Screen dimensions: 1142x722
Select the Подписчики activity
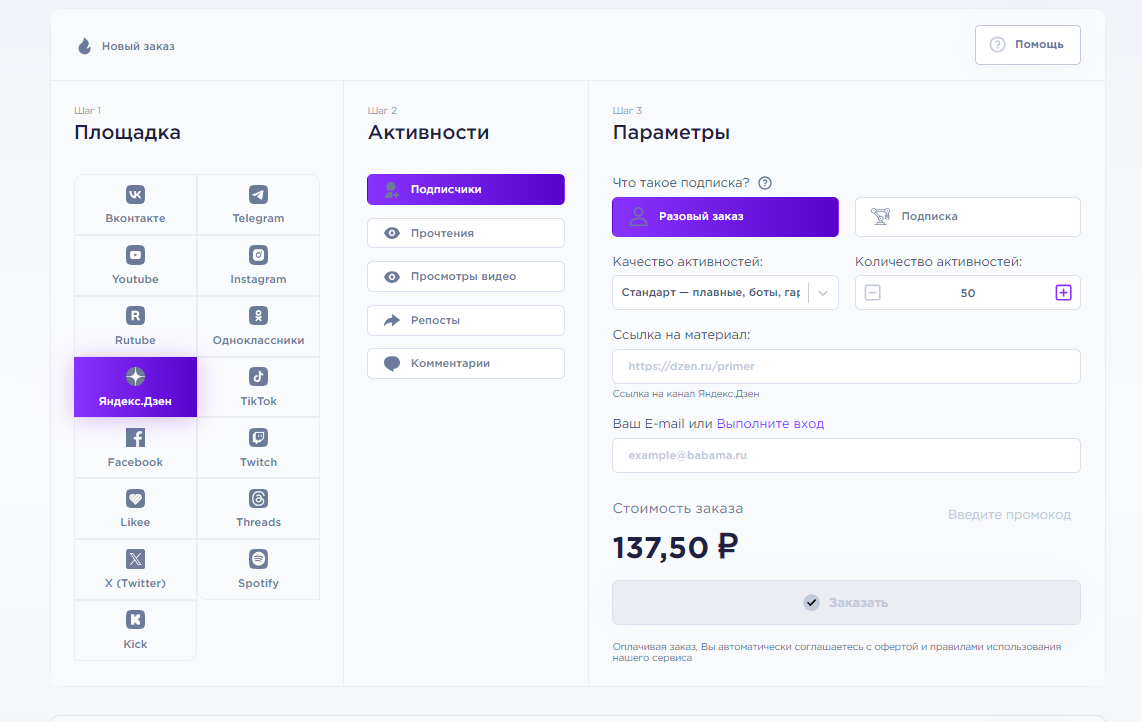(x=466, y=189)
